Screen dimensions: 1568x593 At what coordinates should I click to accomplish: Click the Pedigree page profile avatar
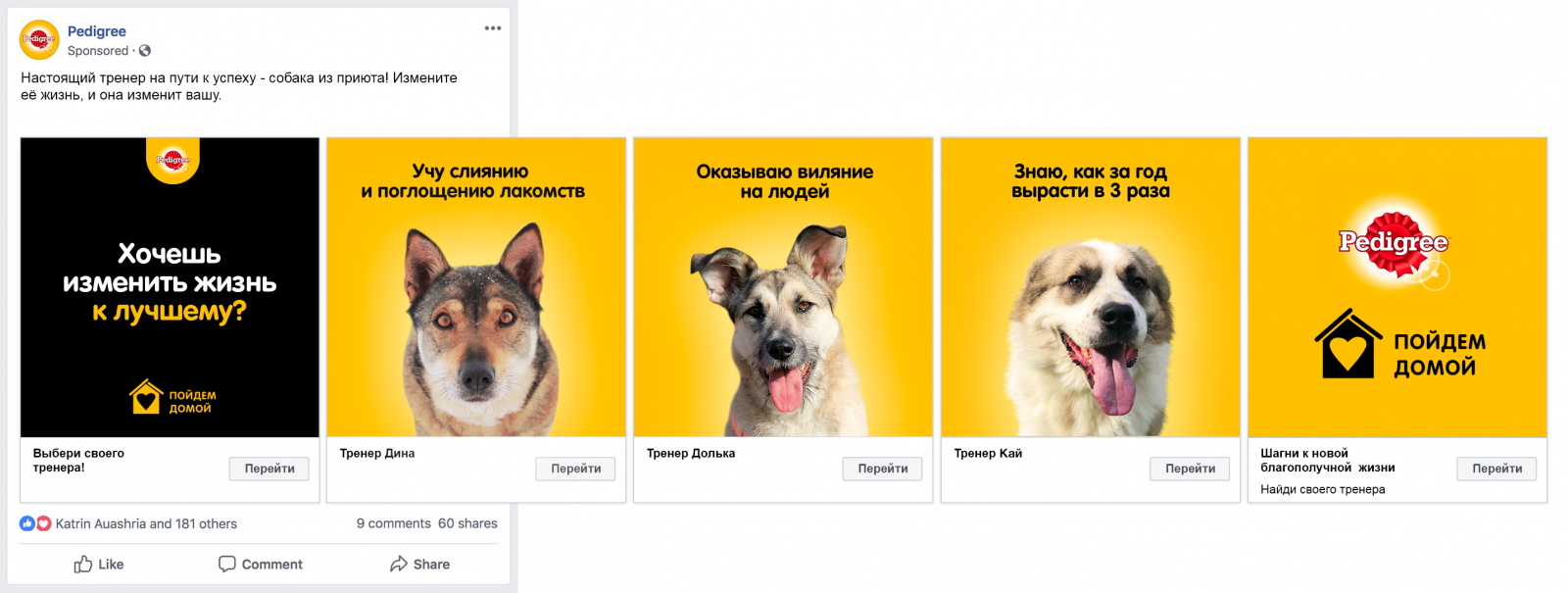coord(39,39)
